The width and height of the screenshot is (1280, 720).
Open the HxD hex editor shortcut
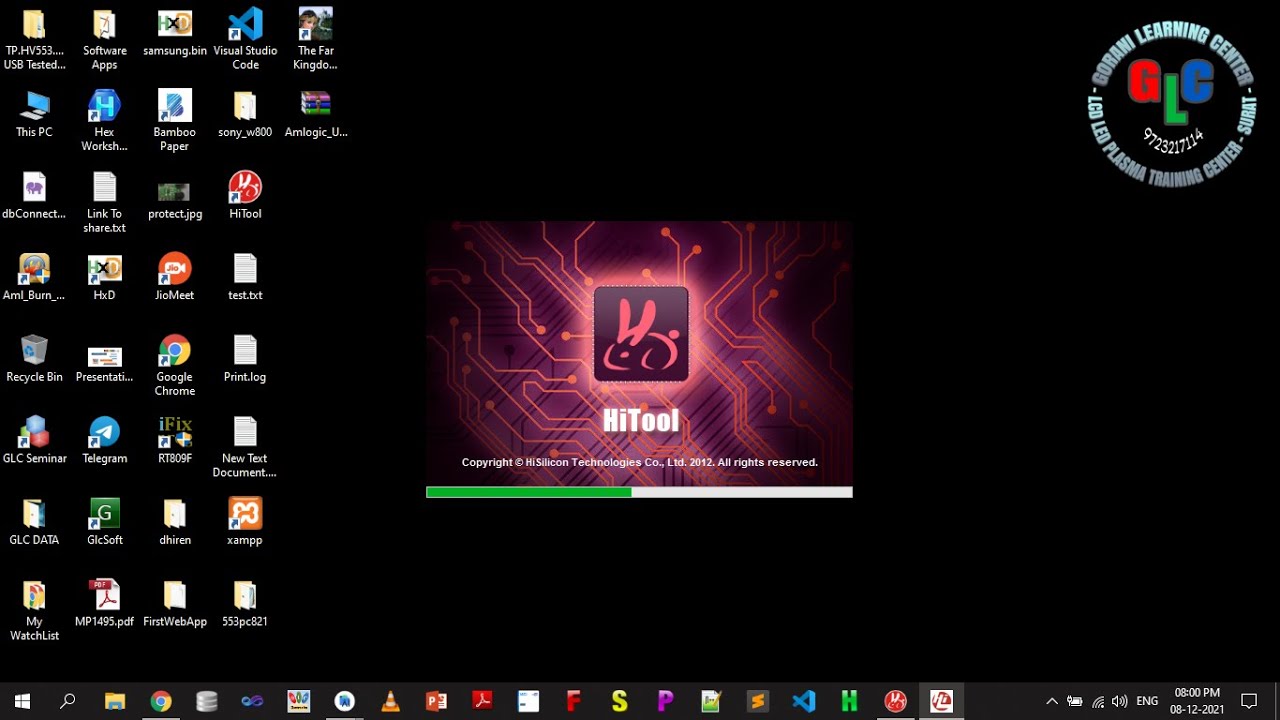(104, 277)
